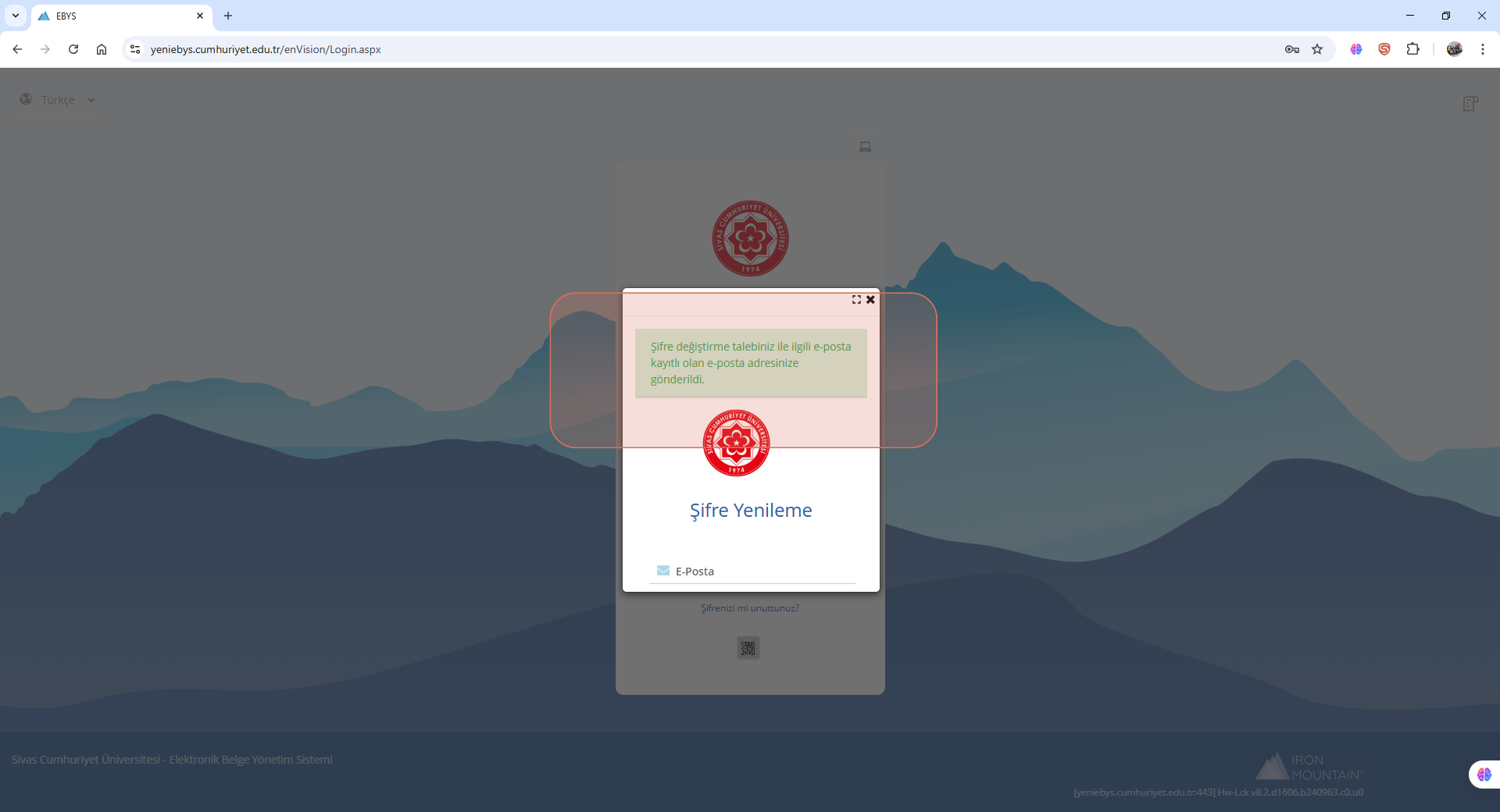Open the password manager key icon
Viewport: 1500px width, 812px height.
click(1291, 49)
